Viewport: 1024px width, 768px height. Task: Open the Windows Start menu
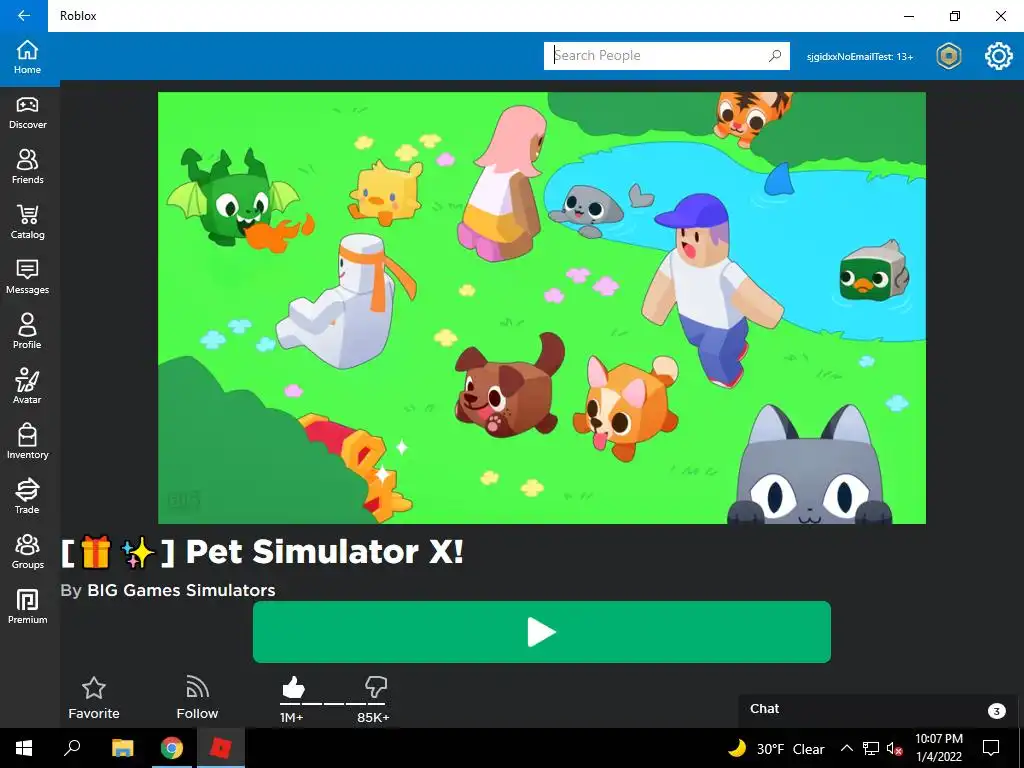24,748
